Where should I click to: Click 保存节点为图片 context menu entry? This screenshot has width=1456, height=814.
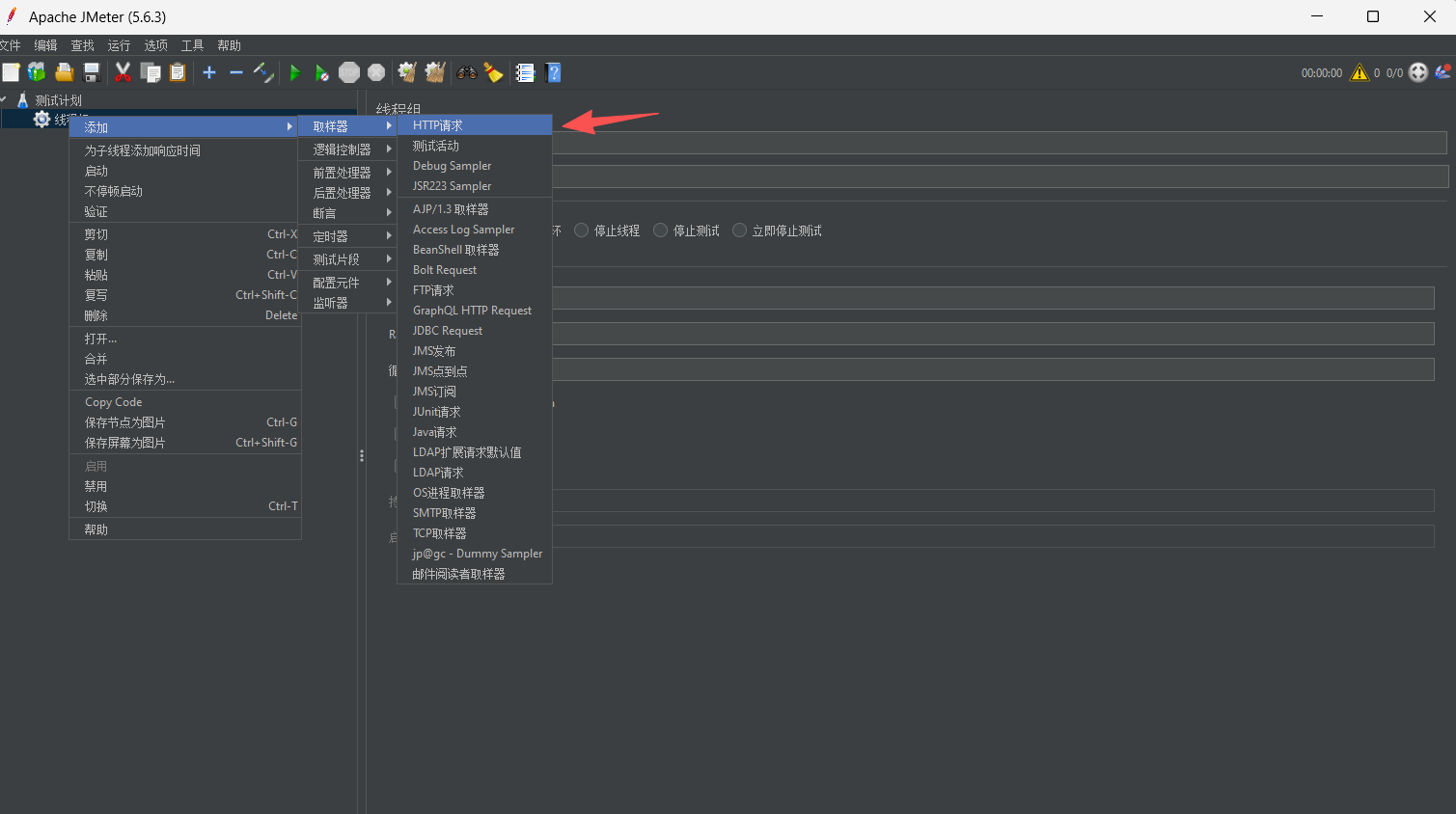click(x=185, y=422)
